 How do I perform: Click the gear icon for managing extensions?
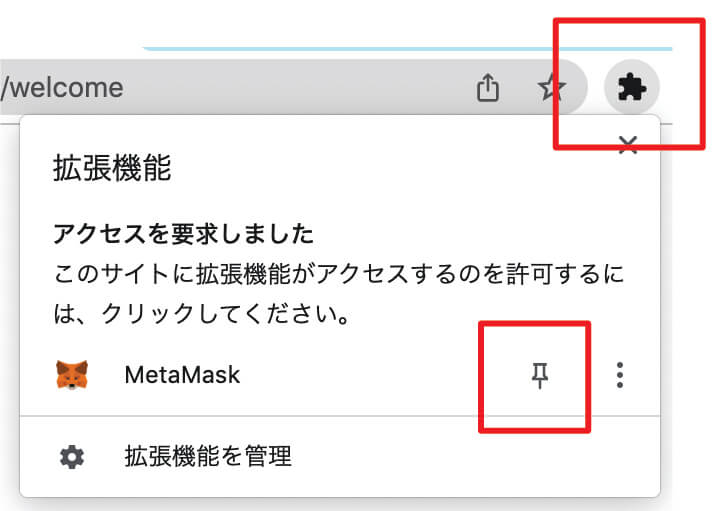(72, 457)
